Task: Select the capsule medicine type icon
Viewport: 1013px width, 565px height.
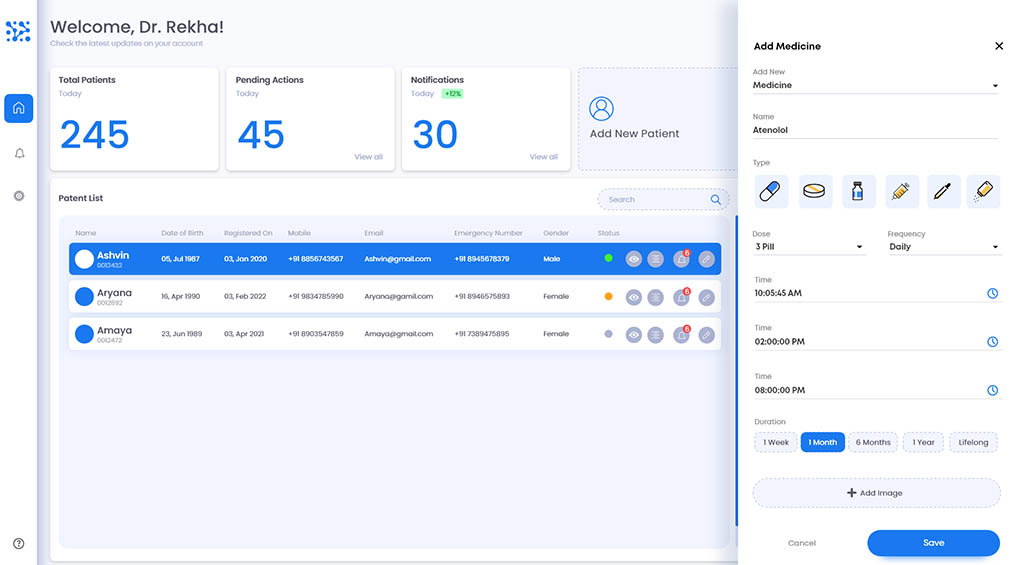Action: [771, 191]
